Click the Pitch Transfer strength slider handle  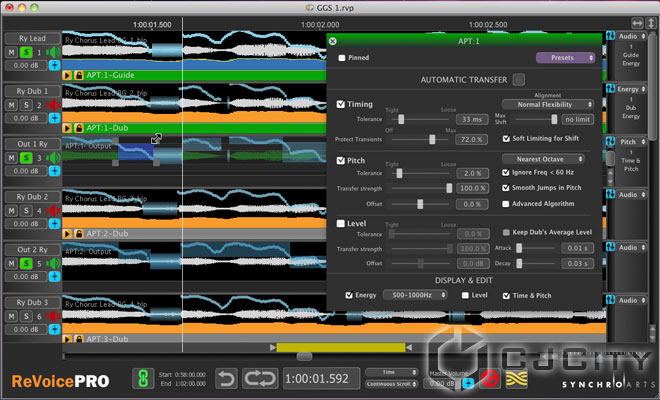click(449, 188)
